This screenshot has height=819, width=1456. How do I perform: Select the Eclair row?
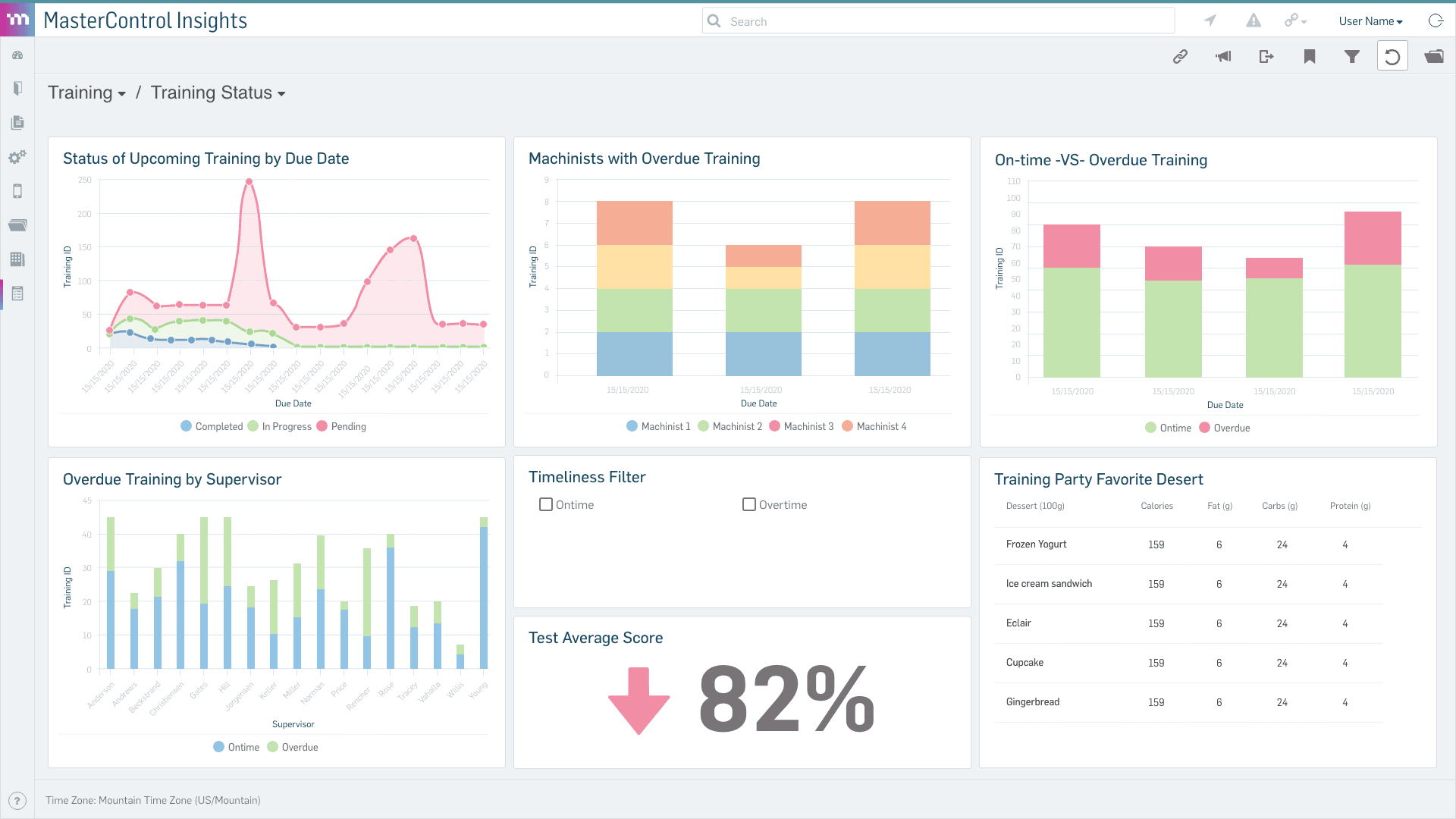point(1189,623)
